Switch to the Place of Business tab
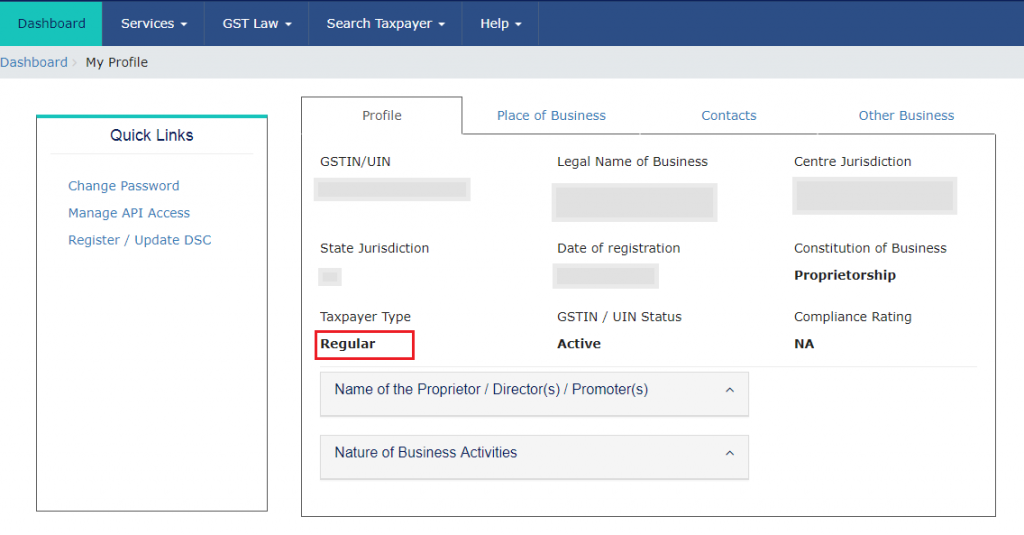The height and width of the screenshot is (535, 1024). pyautogui.click(x=551, y=116)
